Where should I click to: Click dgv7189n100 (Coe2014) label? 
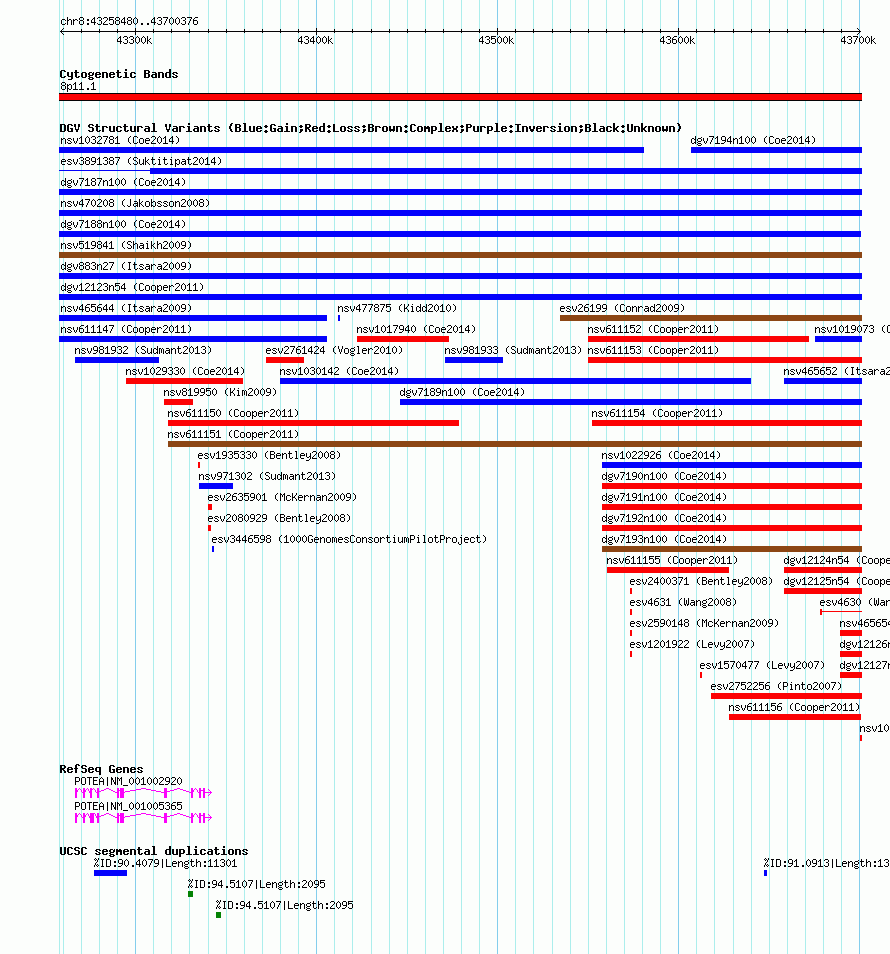tap(462, 392)
